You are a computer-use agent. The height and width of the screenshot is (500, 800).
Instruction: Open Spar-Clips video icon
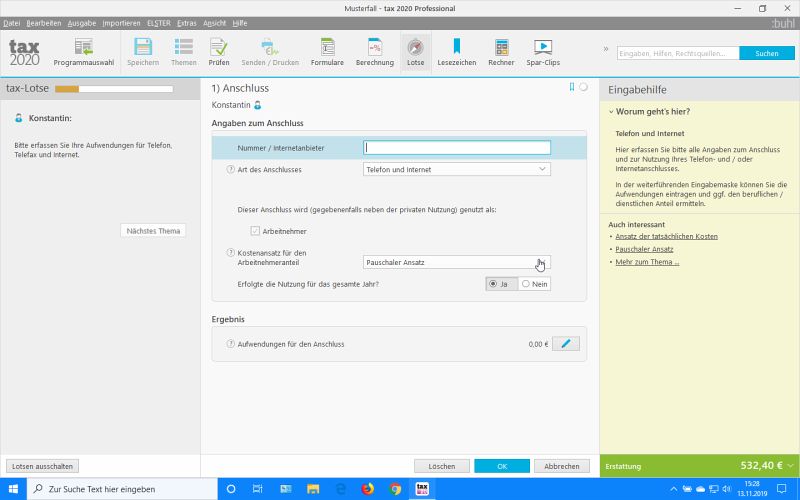(x=542, y=52)
